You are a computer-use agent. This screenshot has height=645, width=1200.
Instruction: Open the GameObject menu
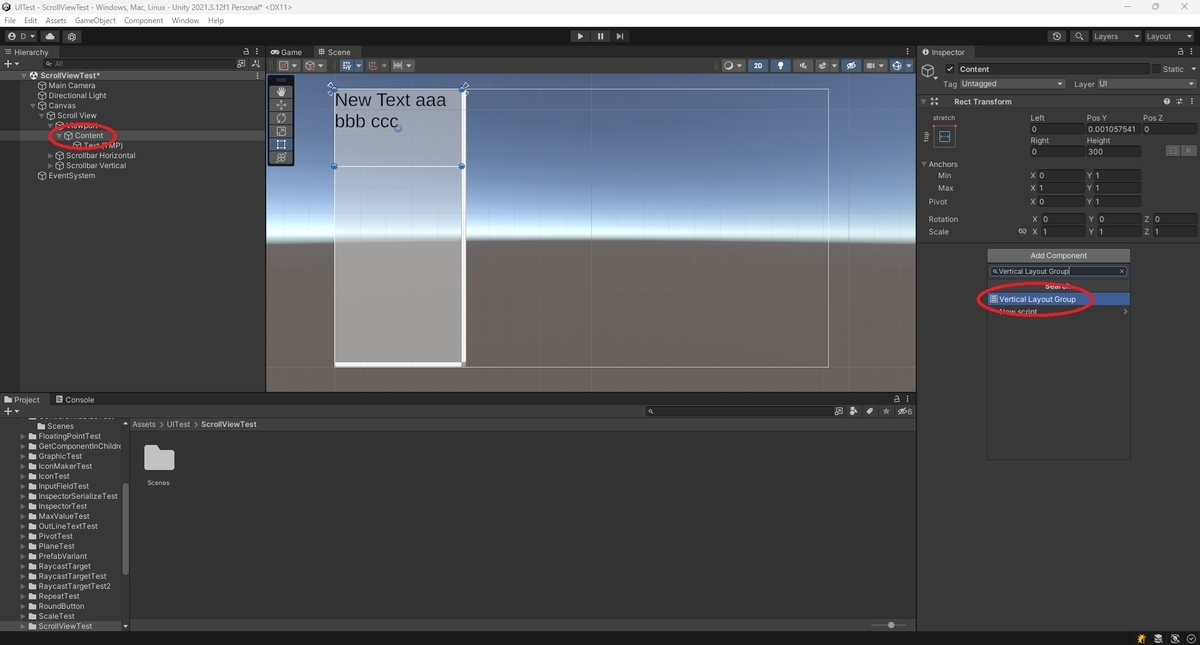[97, 20]
